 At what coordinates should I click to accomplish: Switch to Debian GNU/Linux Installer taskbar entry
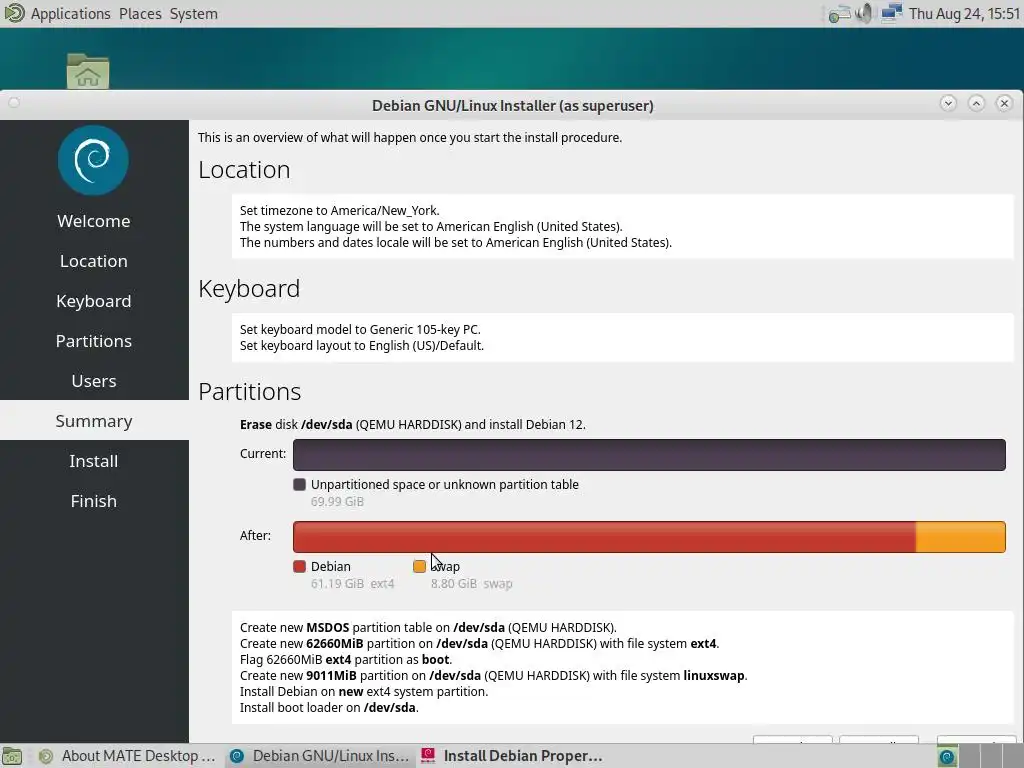tap(319, 756)
